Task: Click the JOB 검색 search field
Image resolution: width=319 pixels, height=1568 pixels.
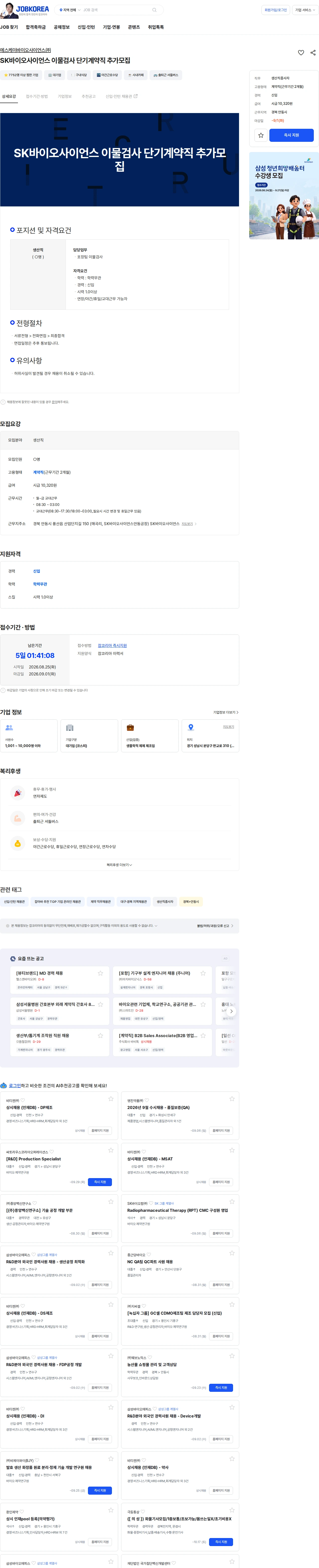Action: (115, 10)
